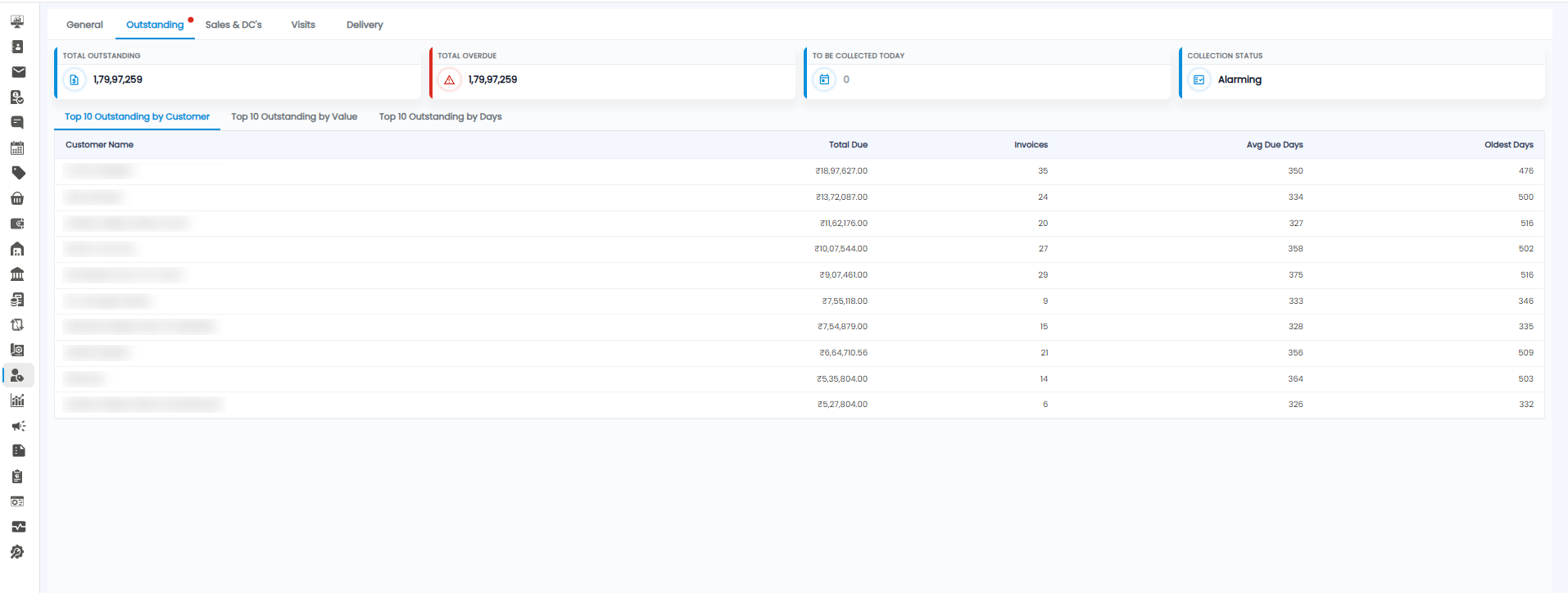Open the warehouse building icon
The width and height of the screenshot is (1568, 593).
click(17, 249)
